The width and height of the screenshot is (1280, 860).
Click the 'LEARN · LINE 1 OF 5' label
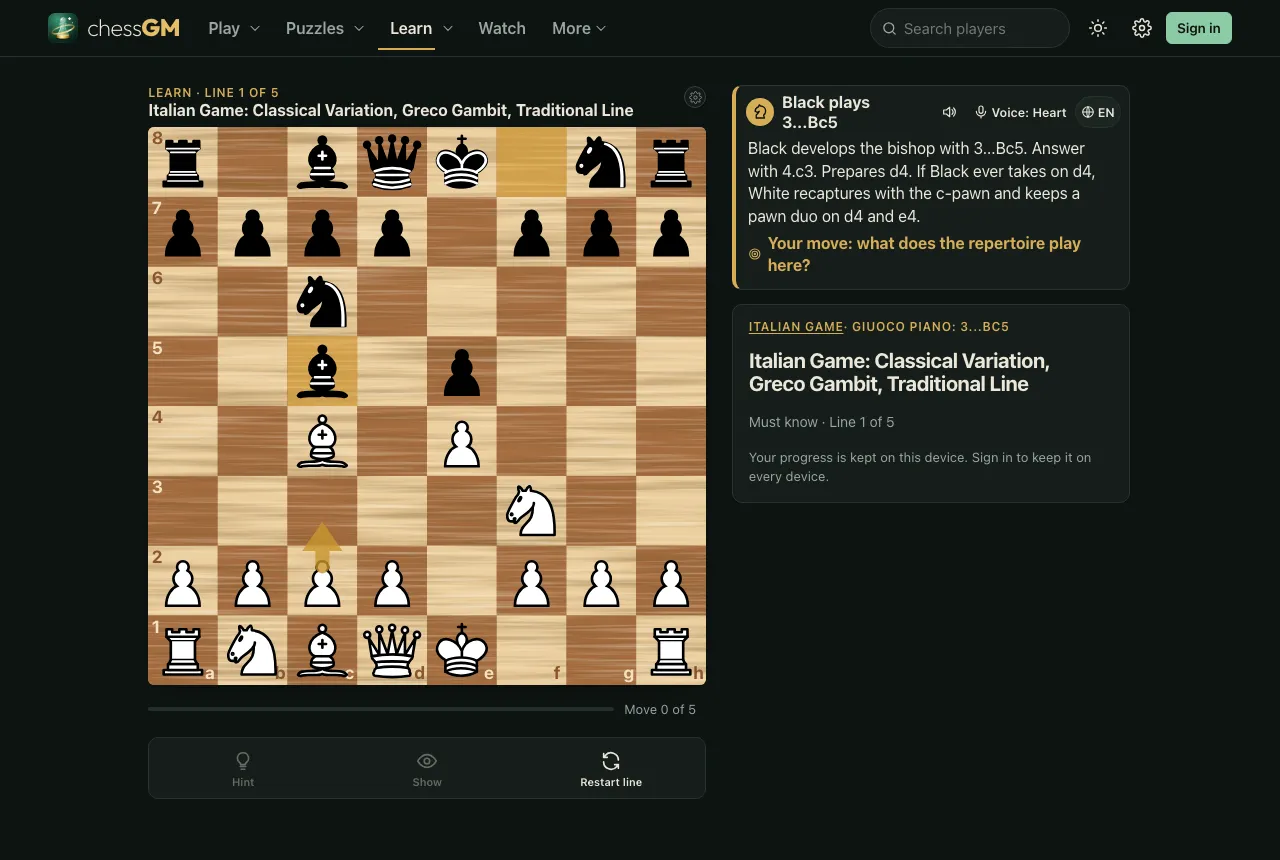pyautogui.click(x=214, y=93)
